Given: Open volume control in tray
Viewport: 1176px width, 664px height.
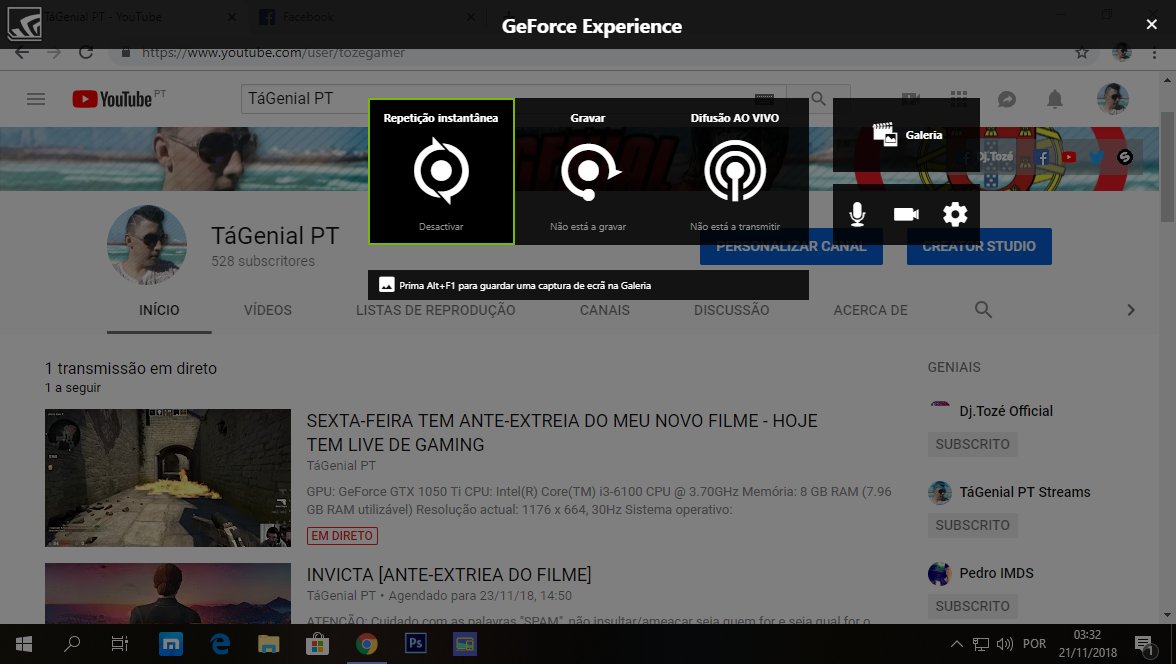Looking at the screenshot, I should [1005, 644].
